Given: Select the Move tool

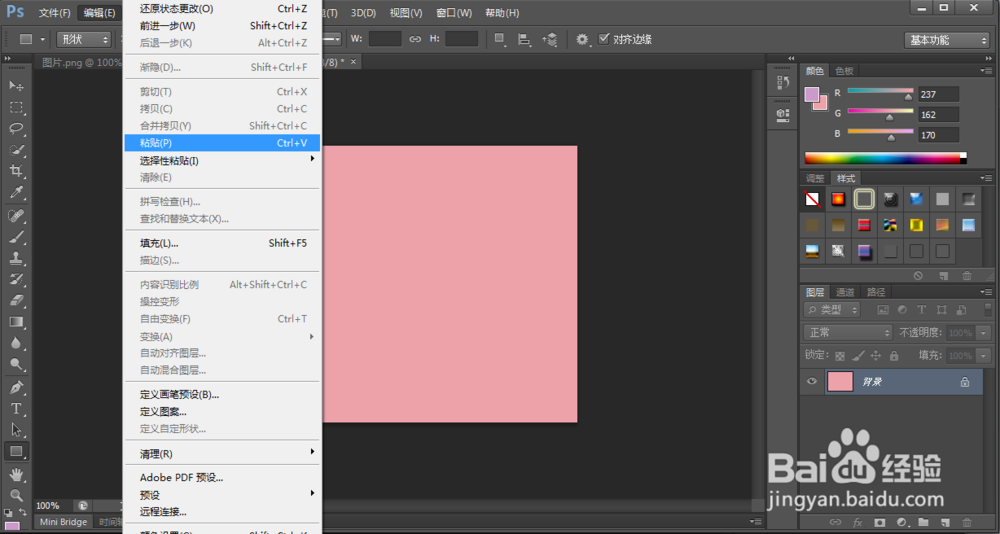Looking at the screenshot, I should click(x=16, y=85).
